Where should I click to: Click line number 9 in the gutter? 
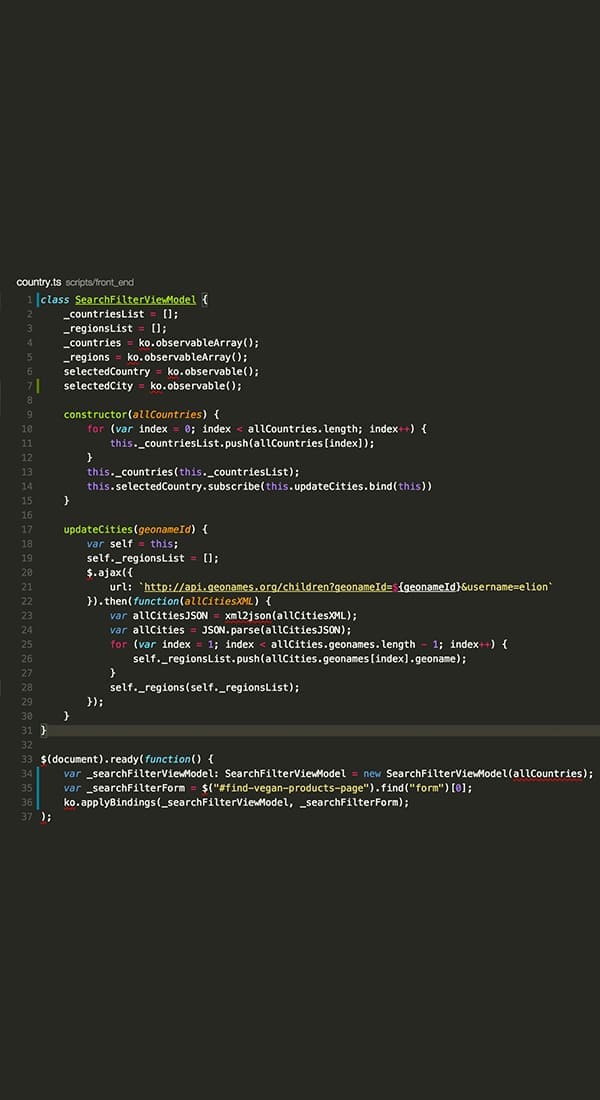click(x=29, y=414)
